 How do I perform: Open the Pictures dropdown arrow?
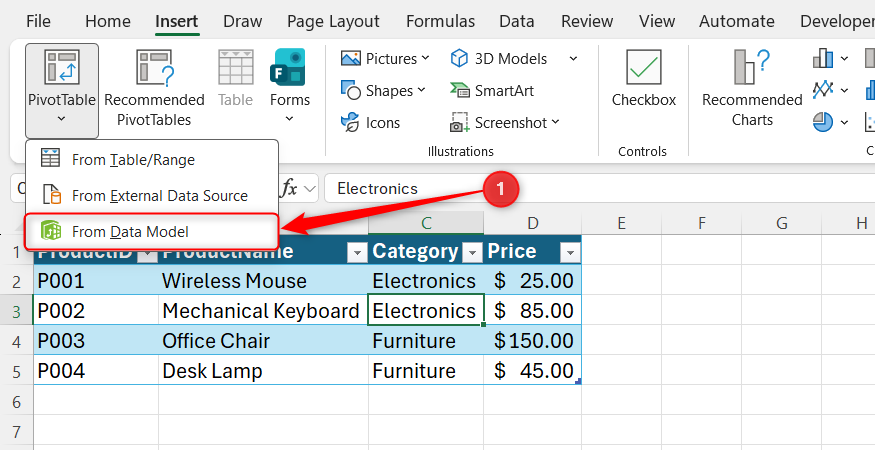click(x=425, y=58)
